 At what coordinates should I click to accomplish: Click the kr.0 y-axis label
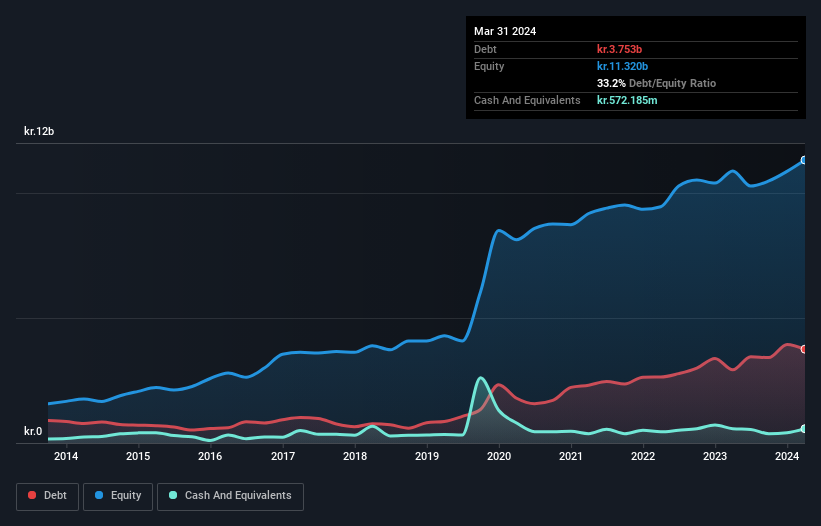coord(33,431)
